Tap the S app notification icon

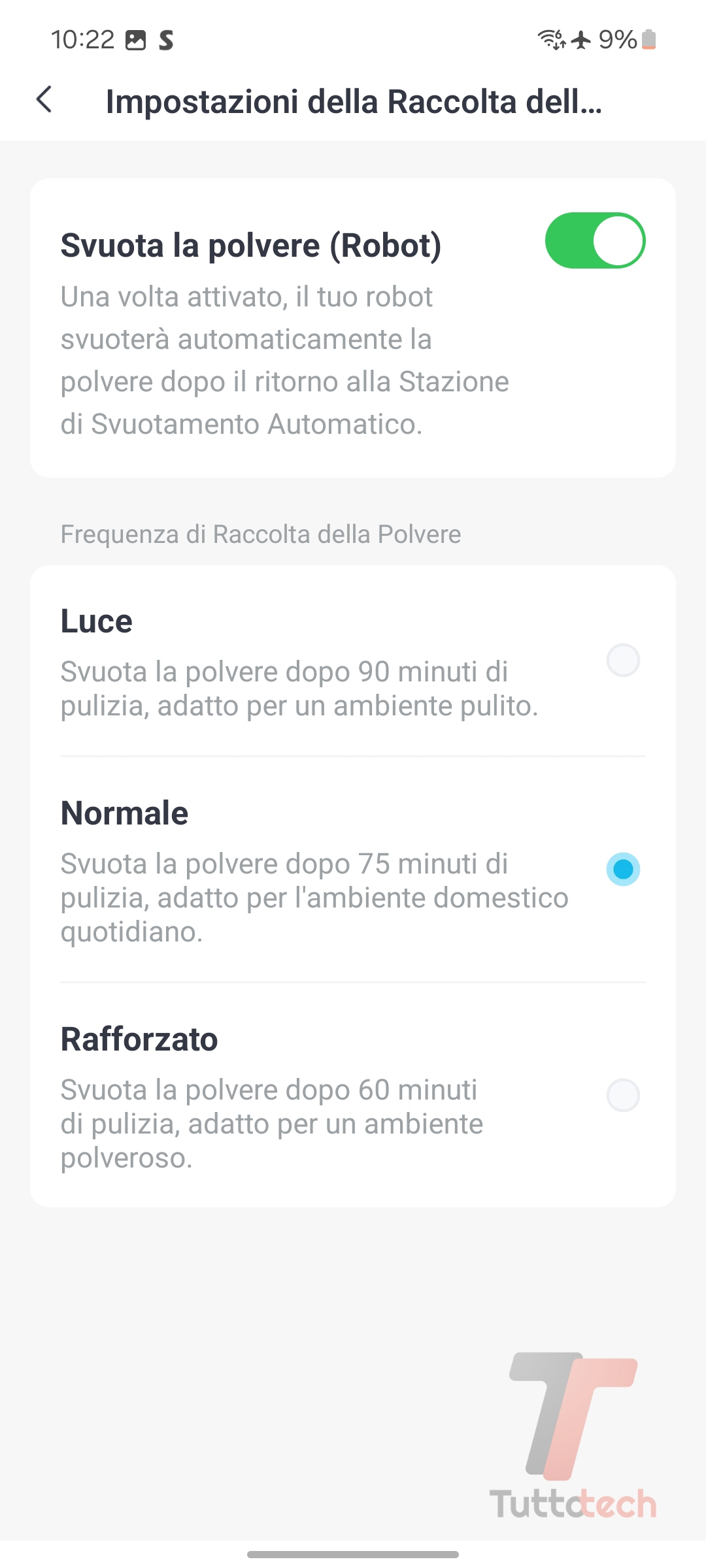167,41
